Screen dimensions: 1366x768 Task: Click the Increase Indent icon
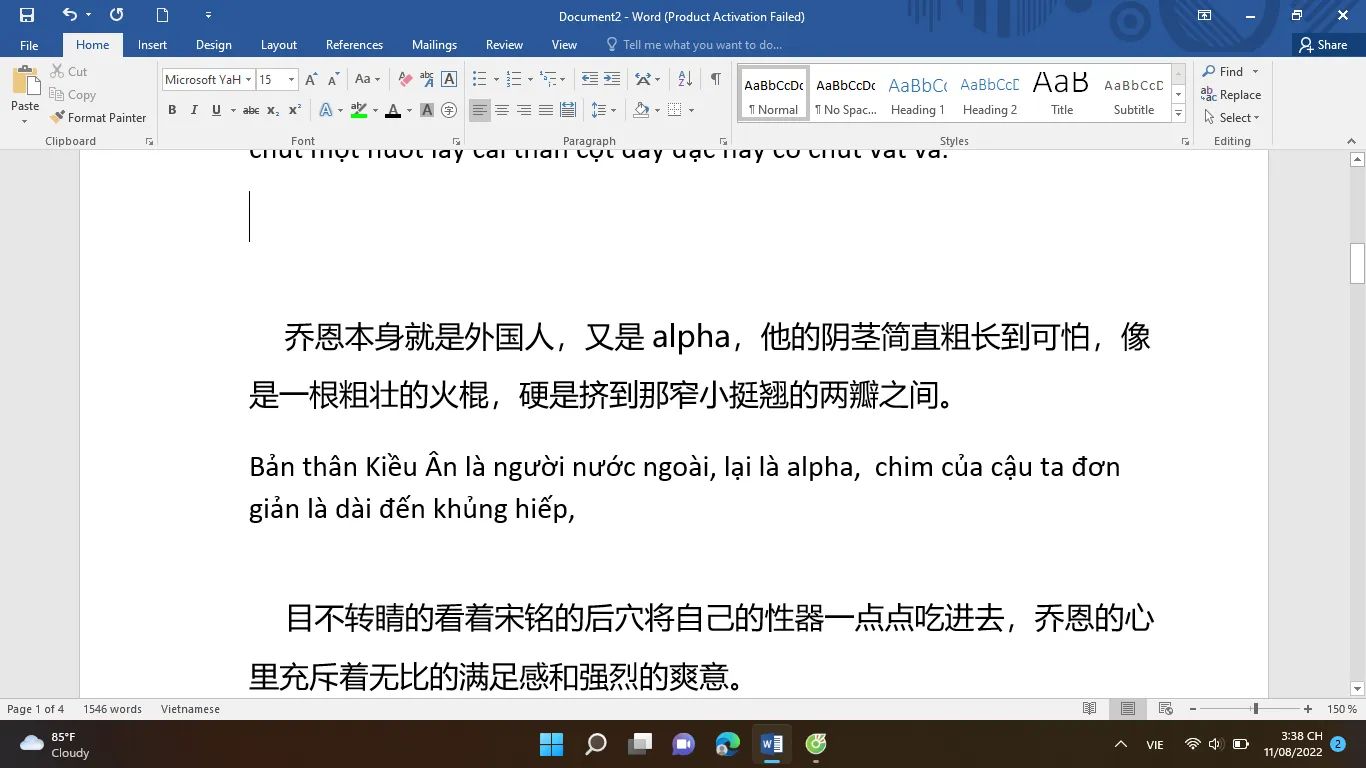pyautogui.click(x=612, y=79)
